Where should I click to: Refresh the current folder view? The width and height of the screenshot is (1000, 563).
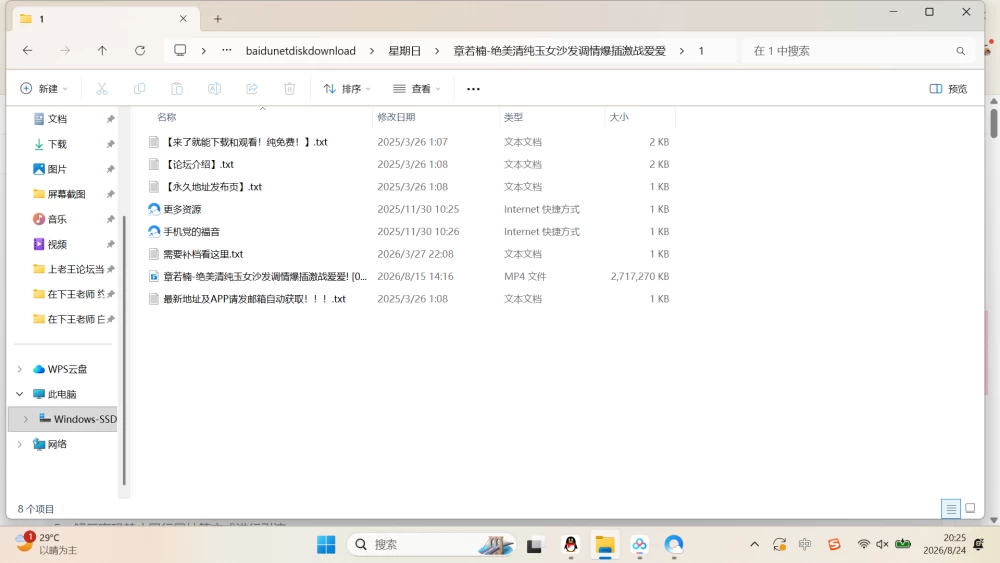pos(140,50)
